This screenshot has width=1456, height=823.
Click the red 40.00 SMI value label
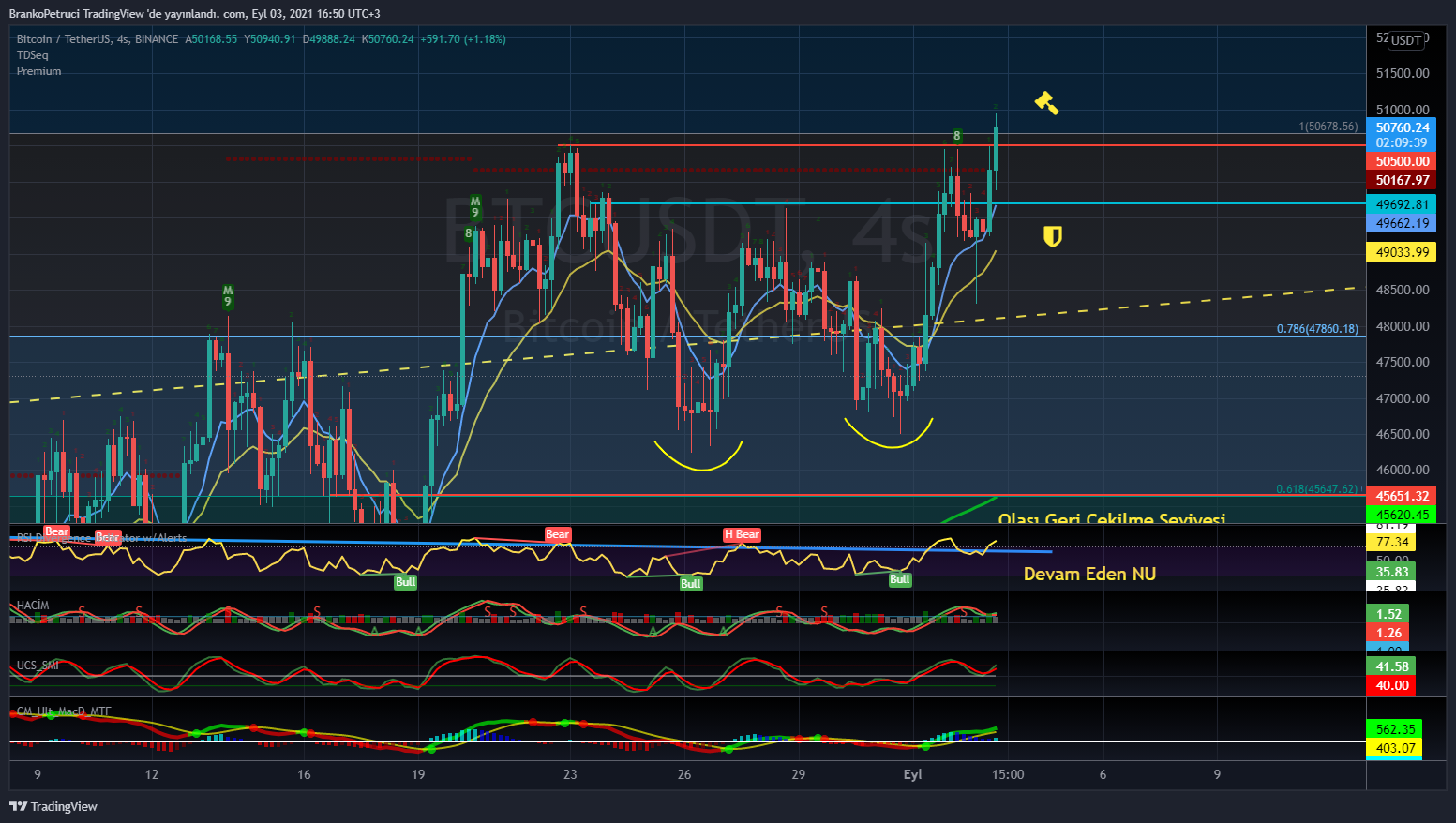tap(1392, 685)
